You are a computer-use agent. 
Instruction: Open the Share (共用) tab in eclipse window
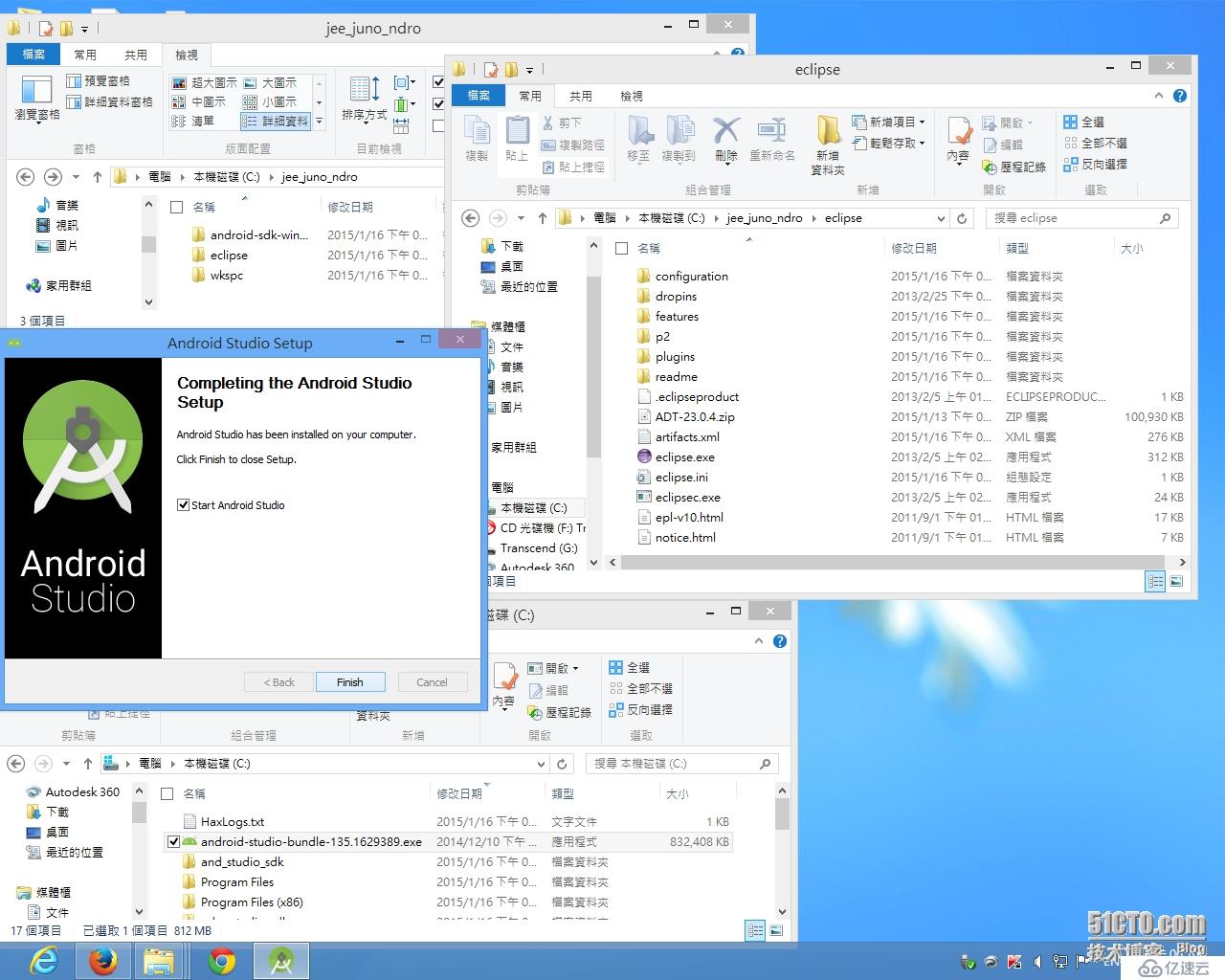(581, 96)
